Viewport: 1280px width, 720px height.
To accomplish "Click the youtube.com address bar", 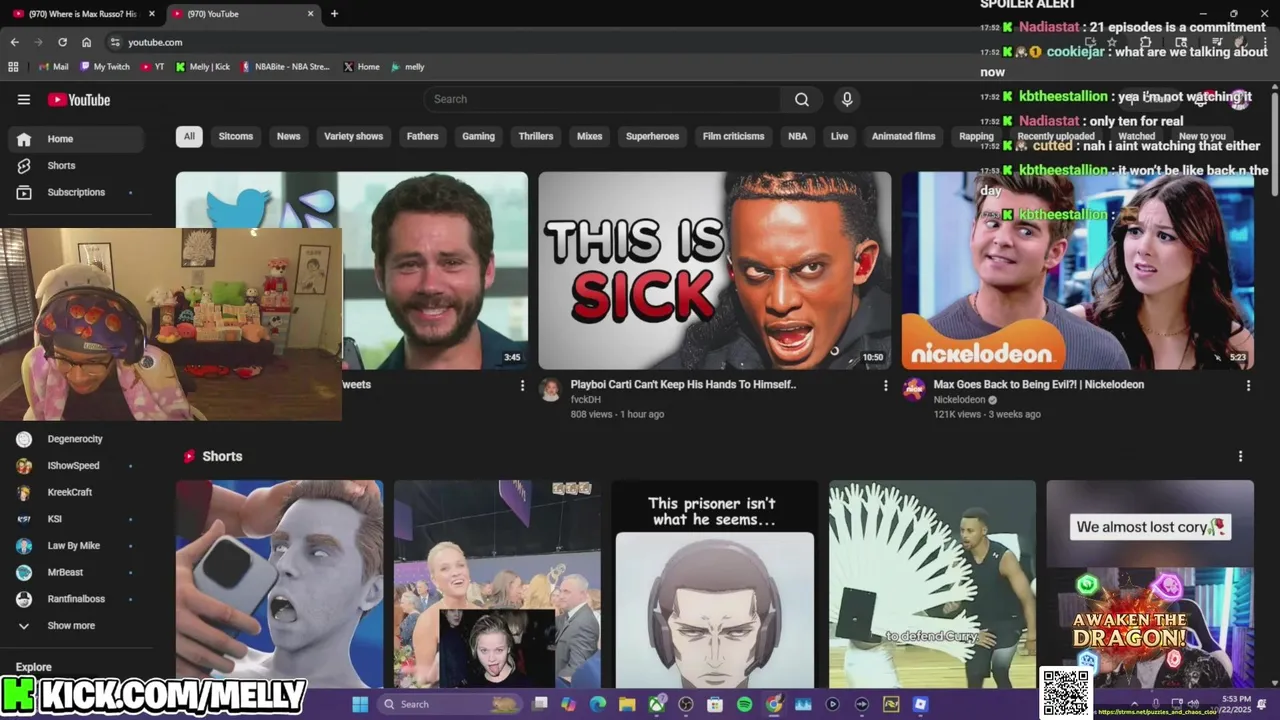I will pos(155,42).
